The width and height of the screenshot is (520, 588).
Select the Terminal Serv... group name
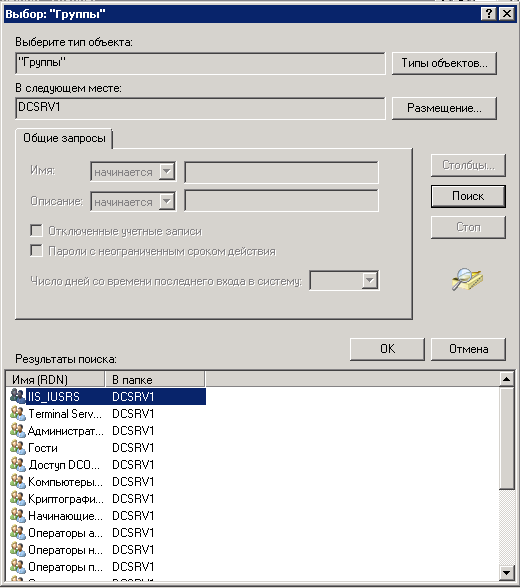coord(65,414)
